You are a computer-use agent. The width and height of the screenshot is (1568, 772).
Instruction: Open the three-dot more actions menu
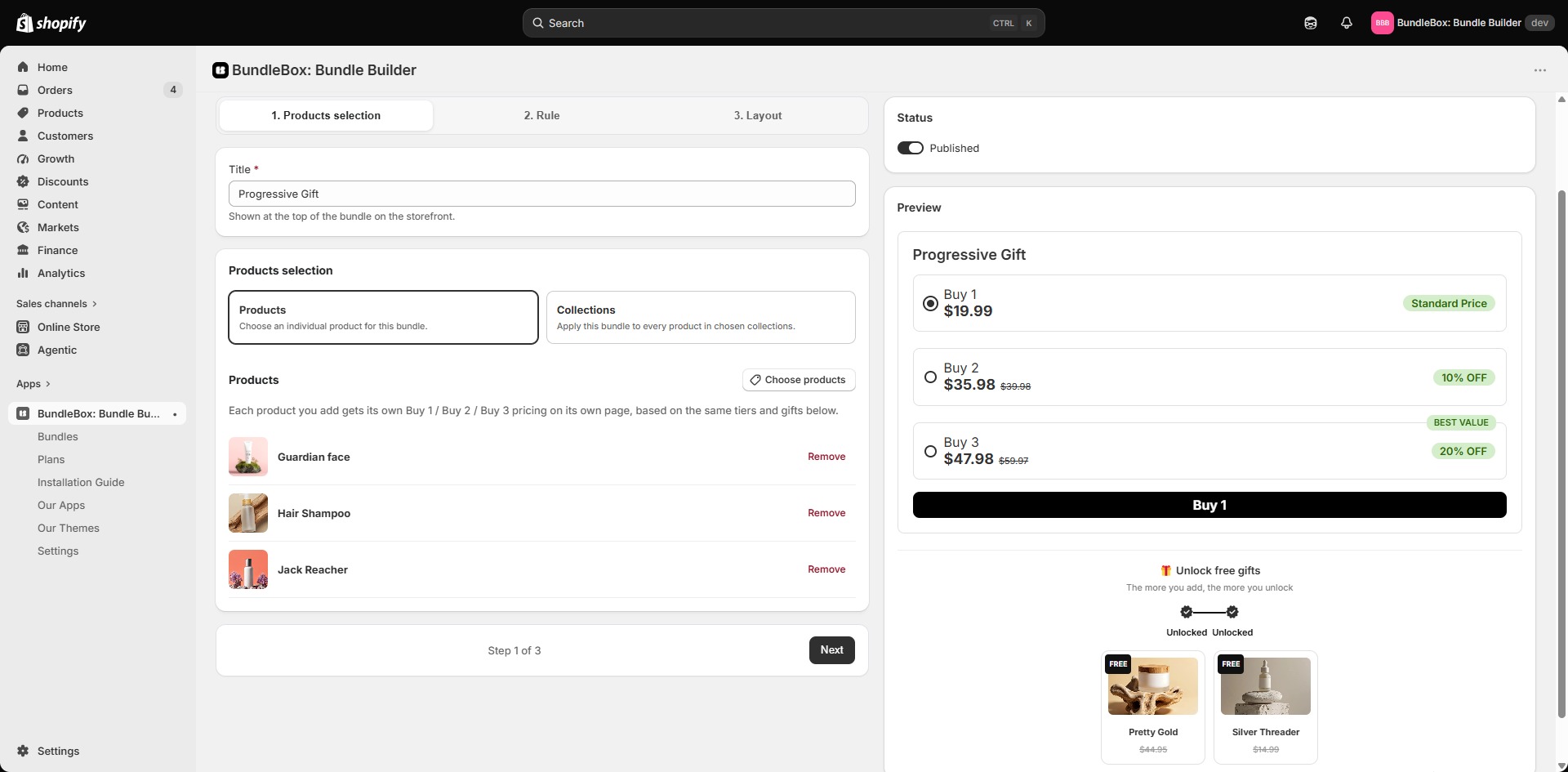coord(1540,70)
